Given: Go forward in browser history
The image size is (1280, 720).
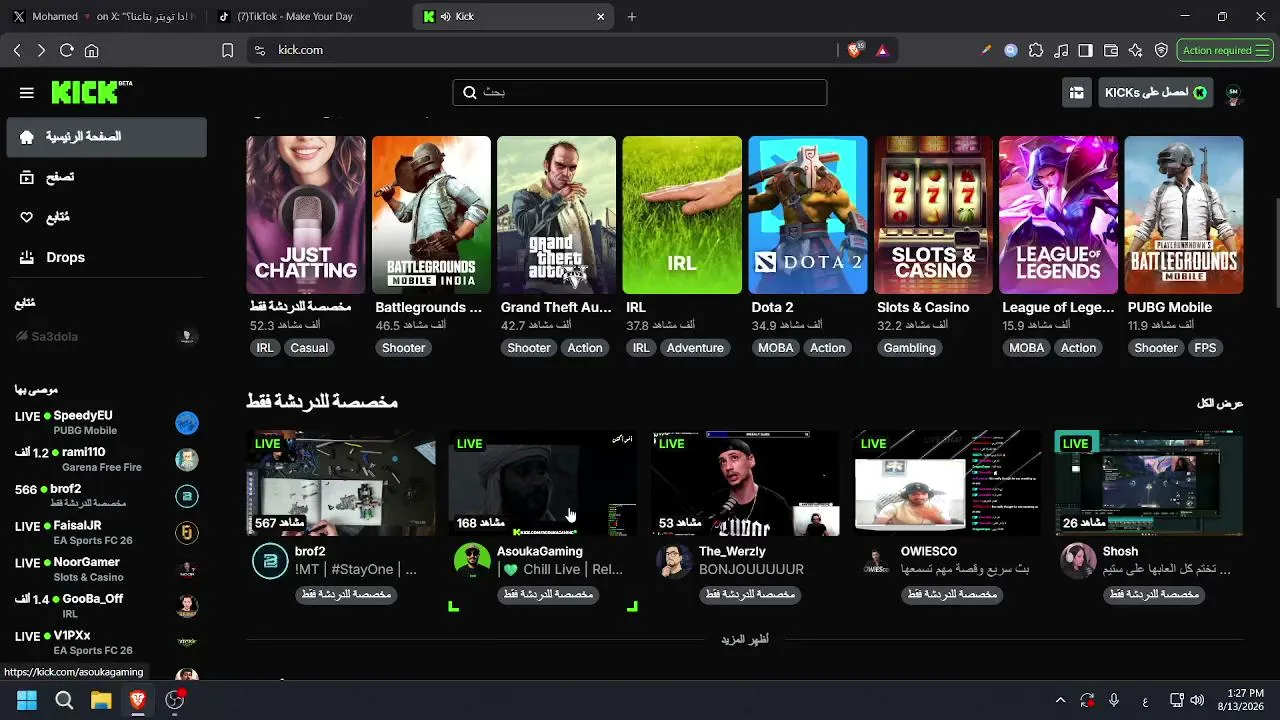Looking at the screenshot, I should pos(41,50).
